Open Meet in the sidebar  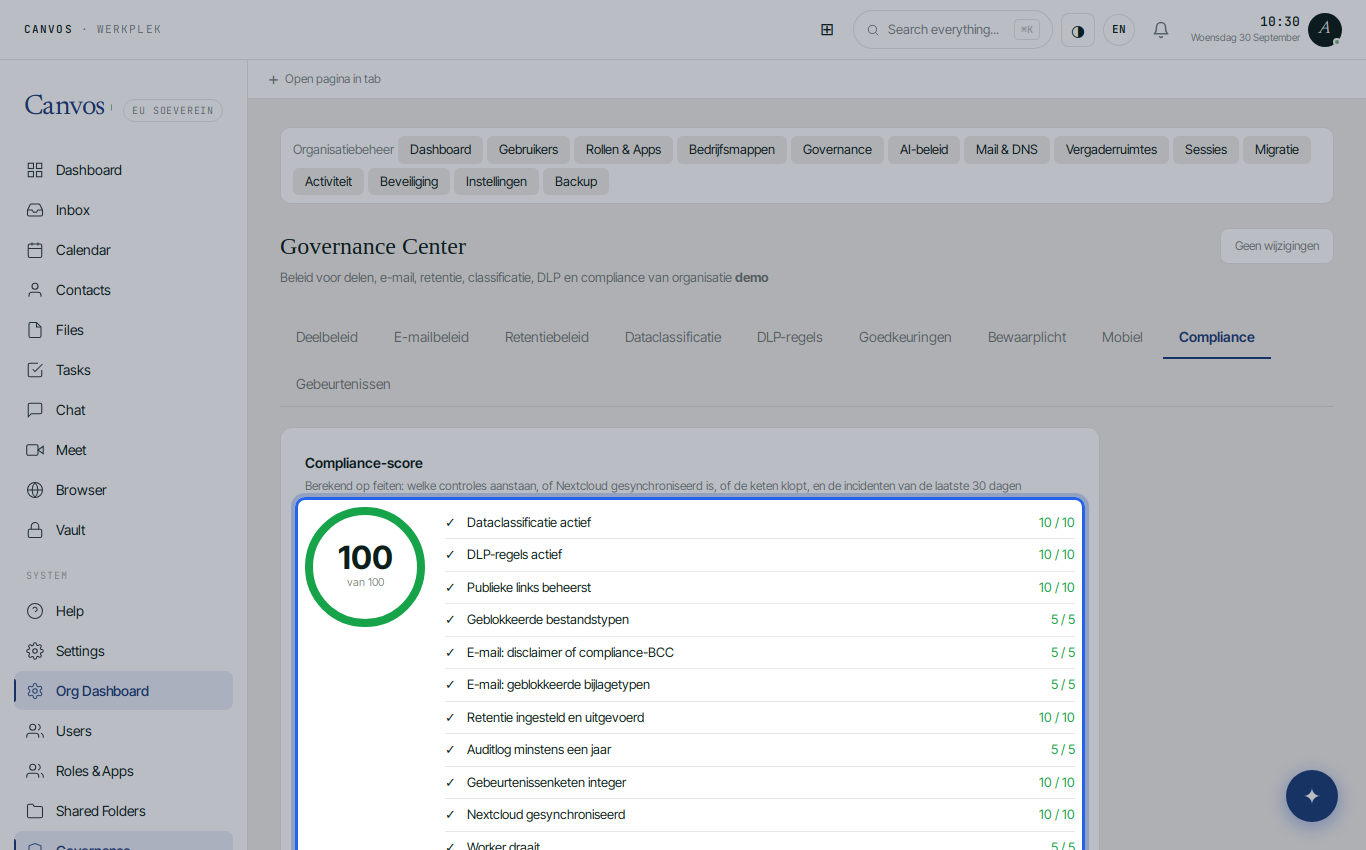tap(124, 450)
